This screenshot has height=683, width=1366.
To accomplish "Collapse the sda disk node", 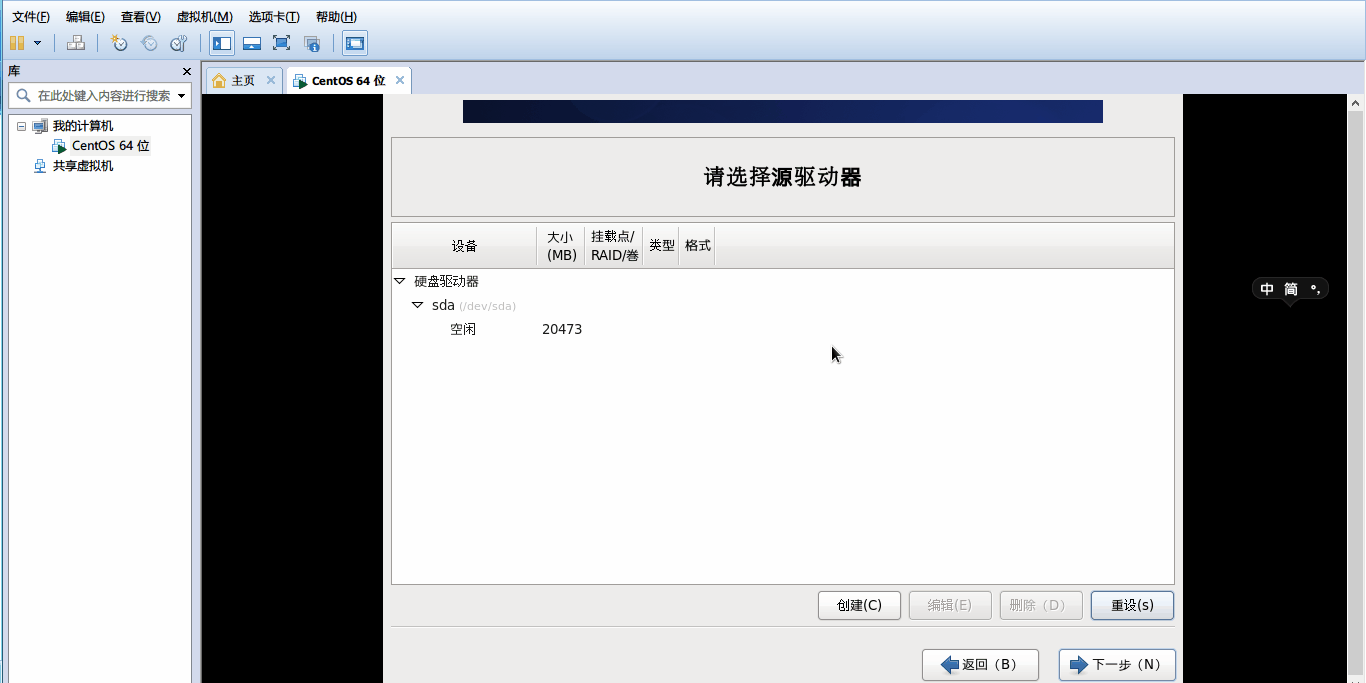I will 418,305.
